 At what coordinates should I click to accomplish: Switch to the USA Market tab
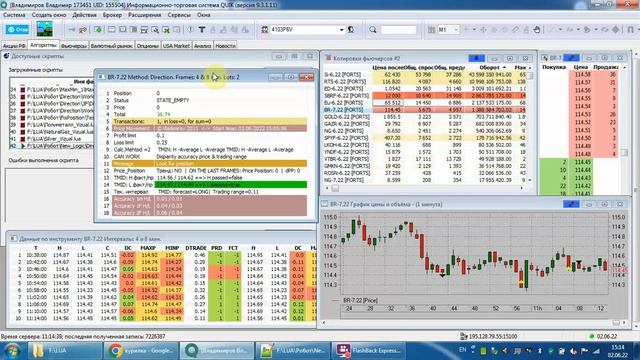coord(176,46)
